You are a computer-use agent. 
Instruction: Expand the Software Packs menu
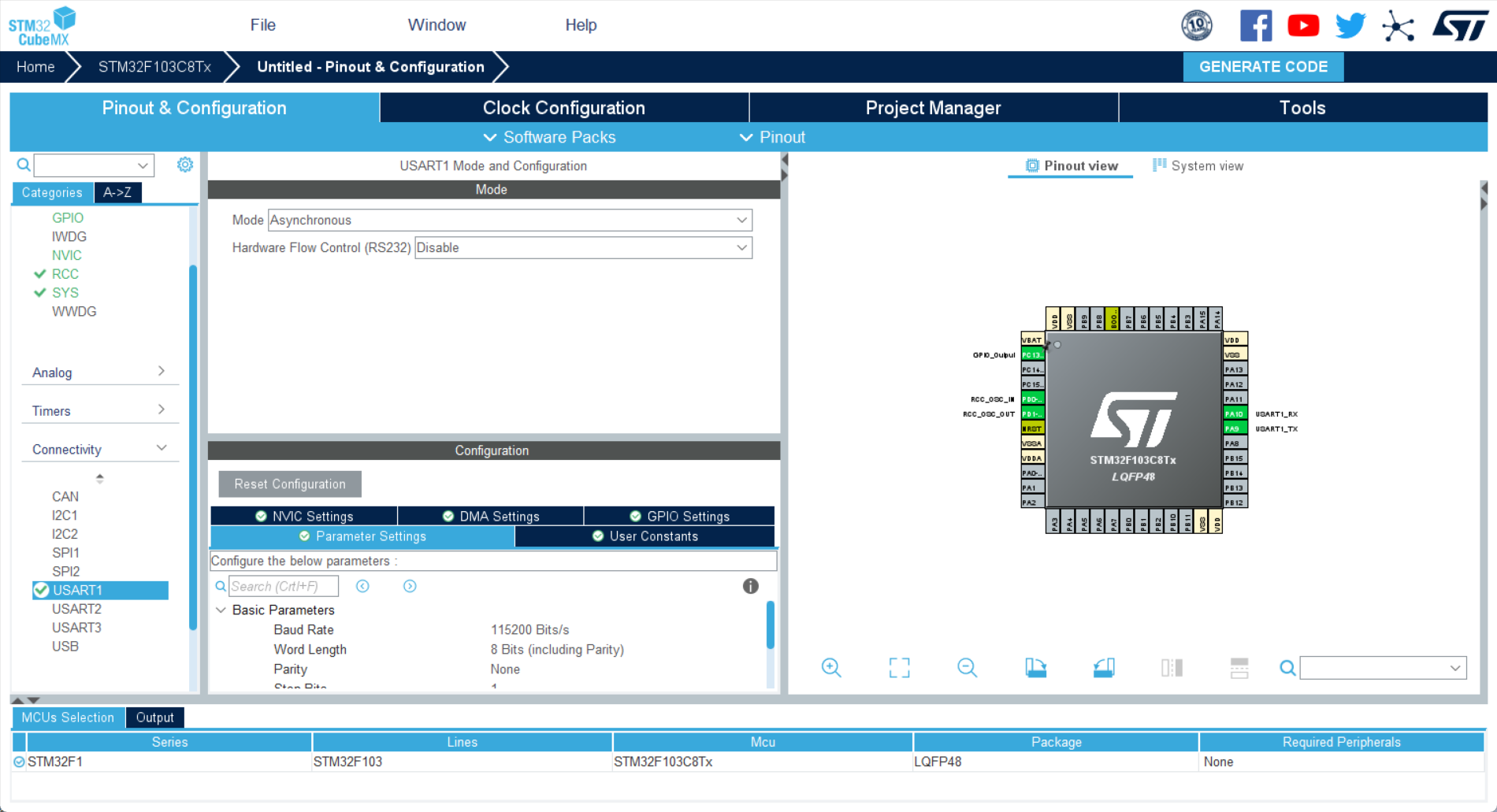coord(549,137)
